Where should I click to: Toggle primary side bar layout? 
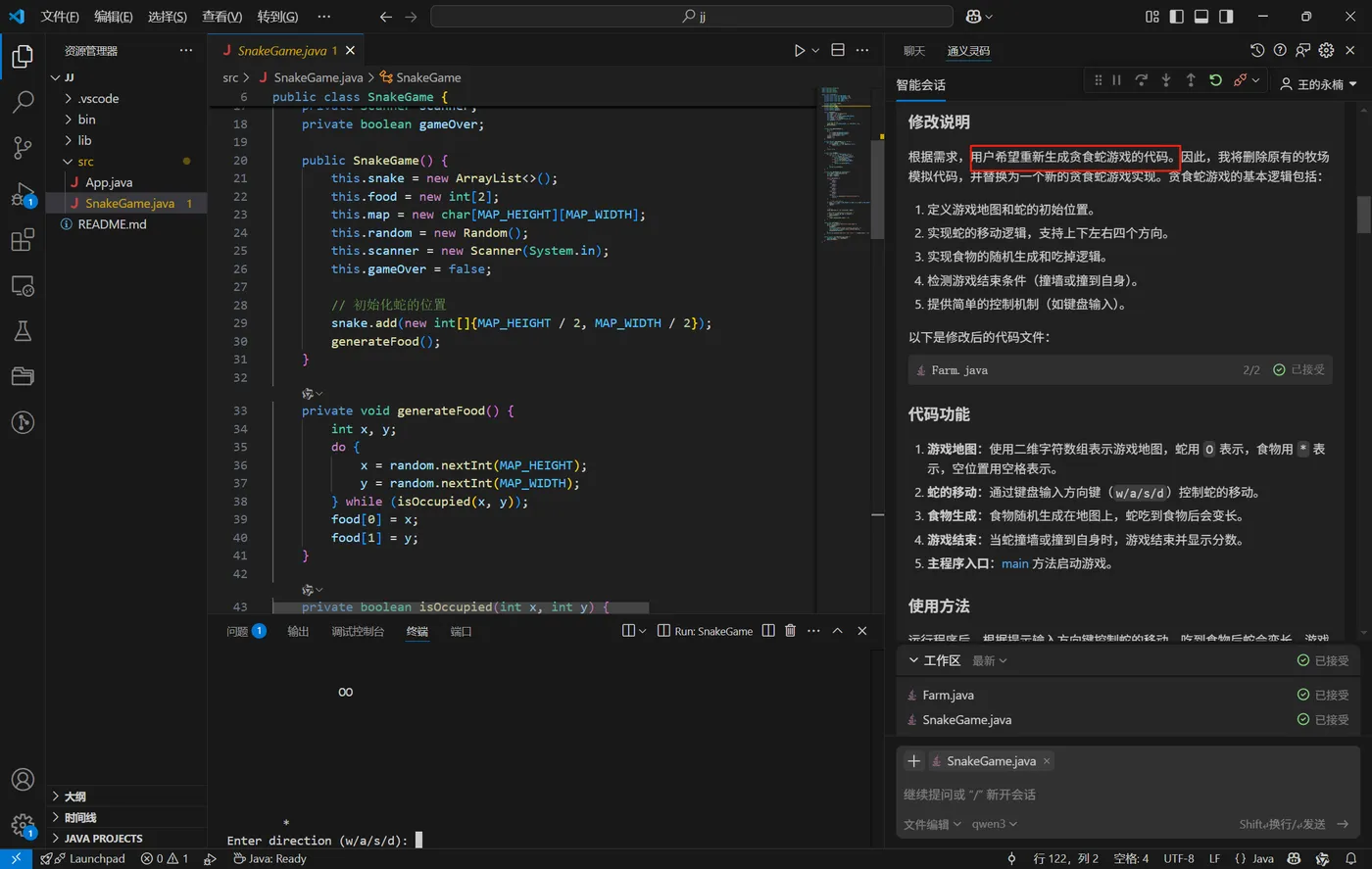[x=1176, y=17]
